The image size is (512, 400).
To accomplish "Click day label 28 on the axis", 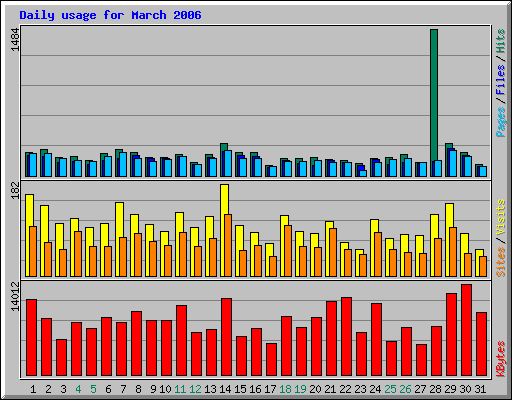I will pyautogui.click(x=435, y=389).
